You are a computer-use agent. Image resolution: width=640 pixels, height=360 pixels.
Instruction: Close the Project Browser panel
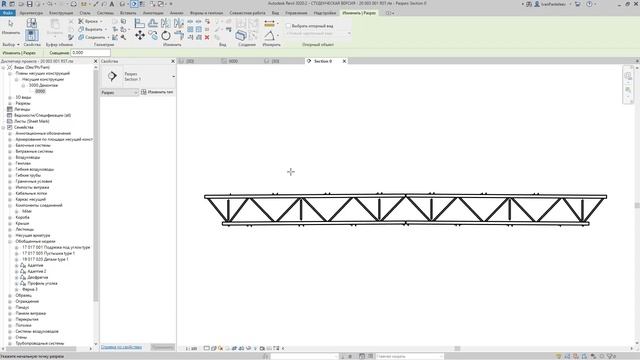pos(96,61)
